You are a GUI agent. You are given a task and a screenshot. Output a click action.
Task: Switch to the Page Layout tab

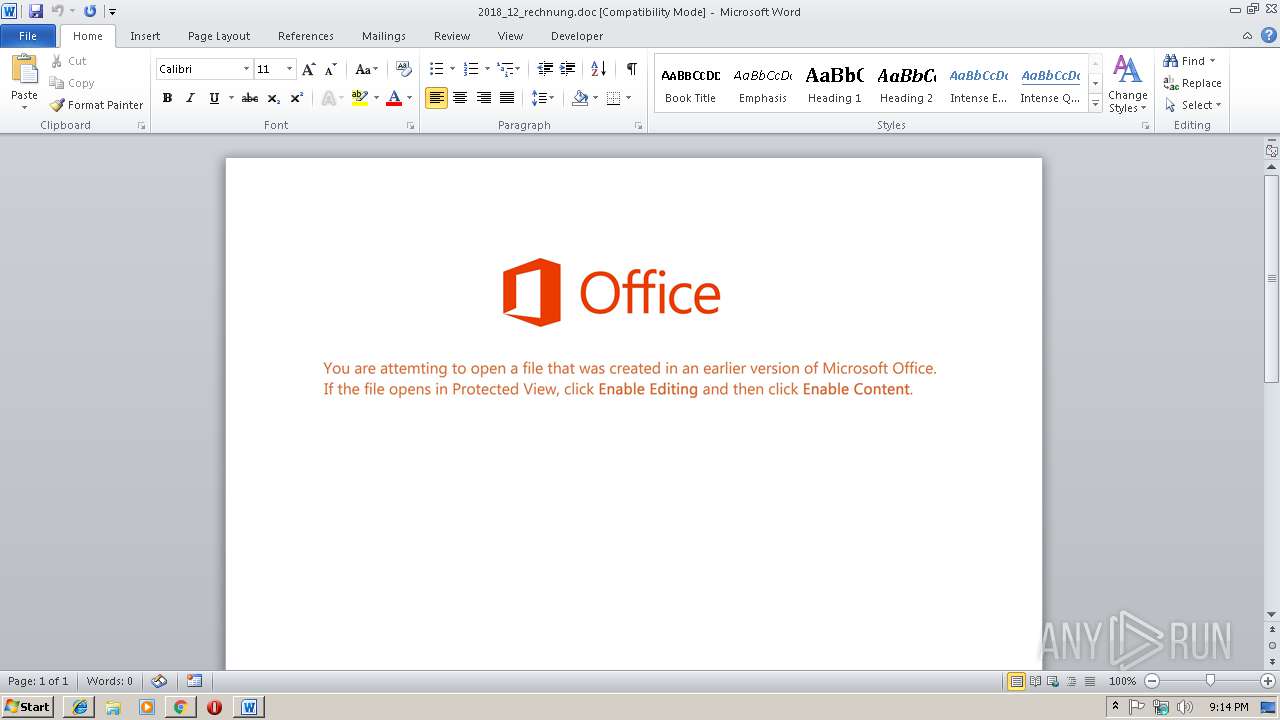[x=219, y=36]
